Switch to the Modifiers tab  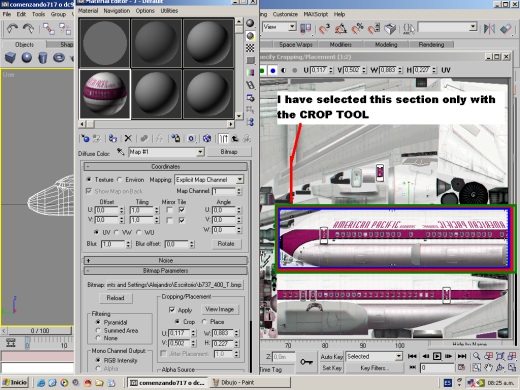[x=340, y=44]
